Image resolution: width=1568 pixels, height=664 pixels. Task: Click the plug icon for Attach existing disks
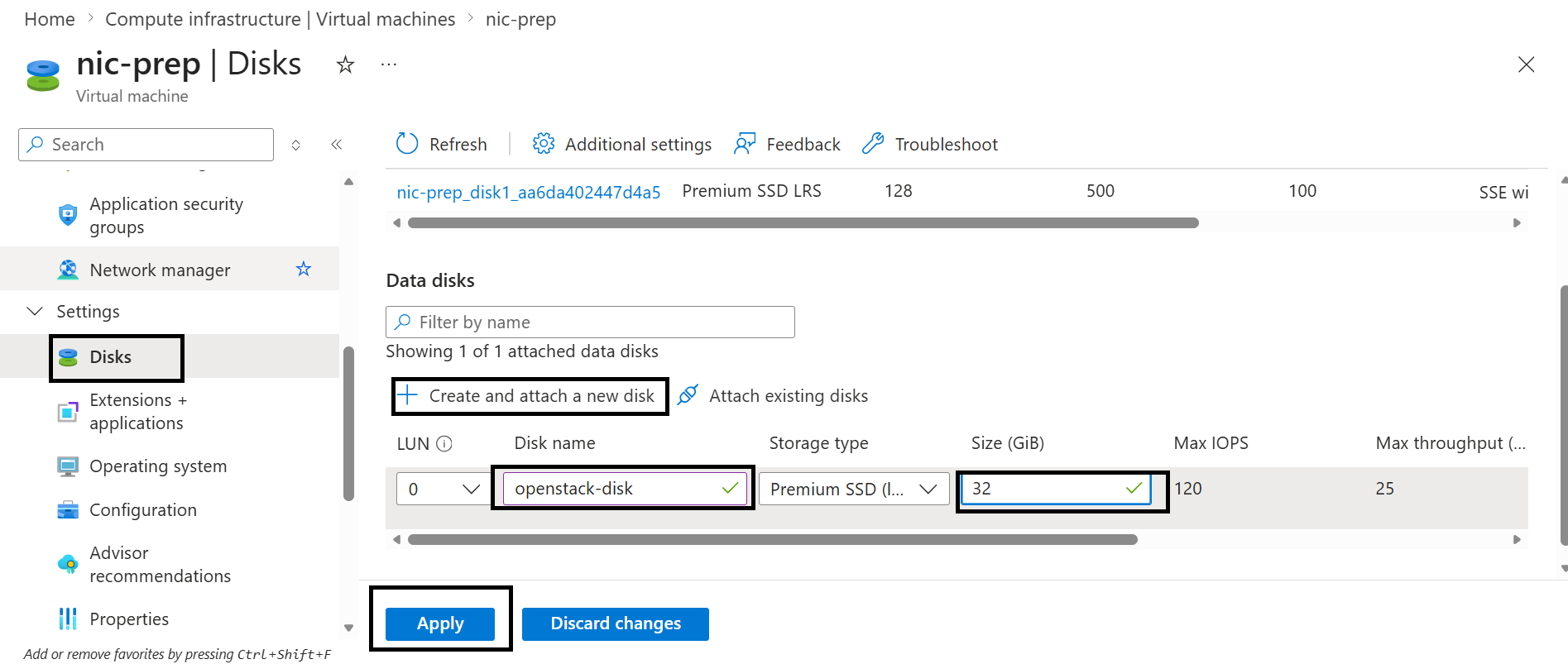tap(688, 395)
